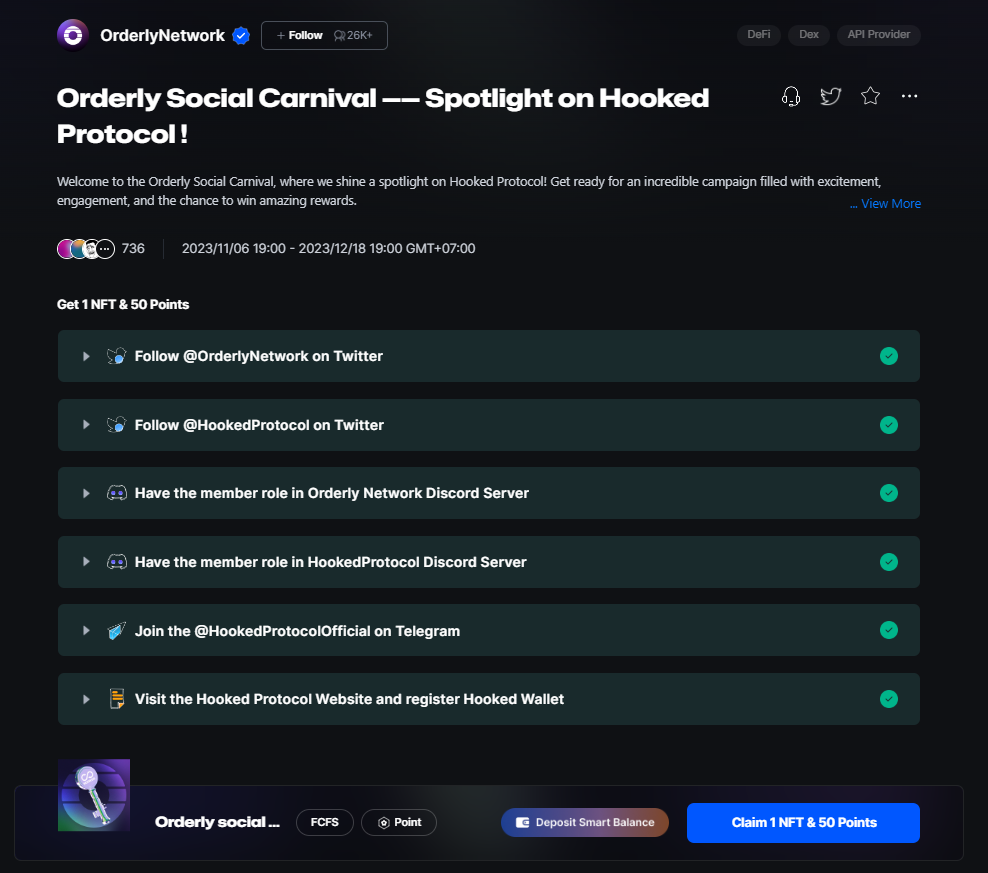The height and width of the screenshot is (873, 988).
Task: Click the green checkmark on the Telegram task
Action: click(888, 630)
